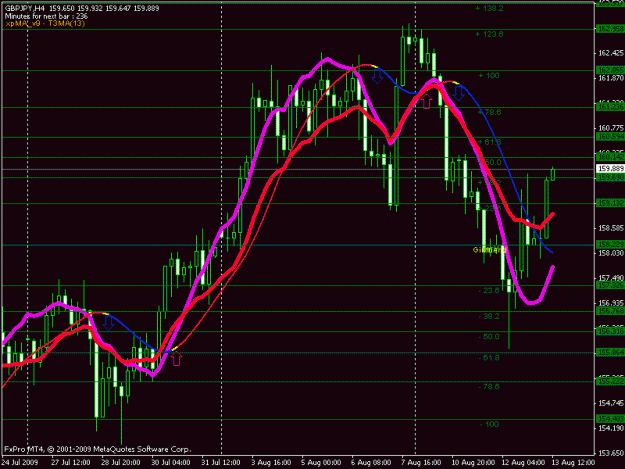Click the + 100 Fibonacci label

489,75
